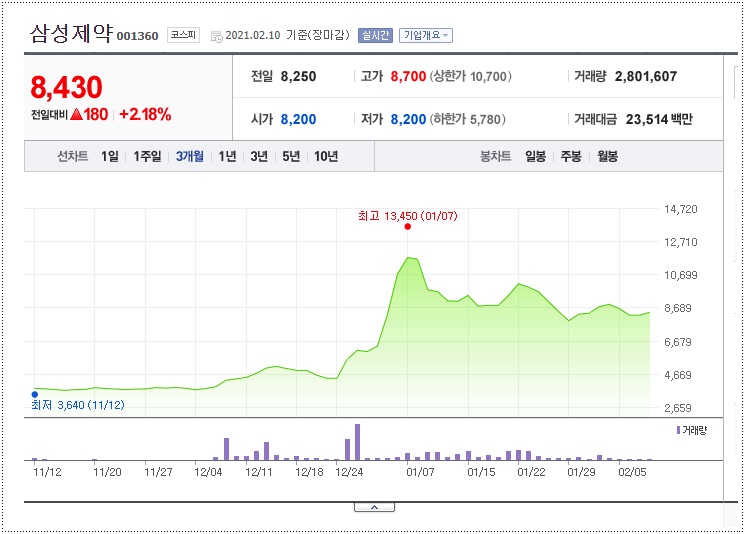The image size is (745, 534).
Task: Click the +2.18% change percentage
Action: click(145, 114)
